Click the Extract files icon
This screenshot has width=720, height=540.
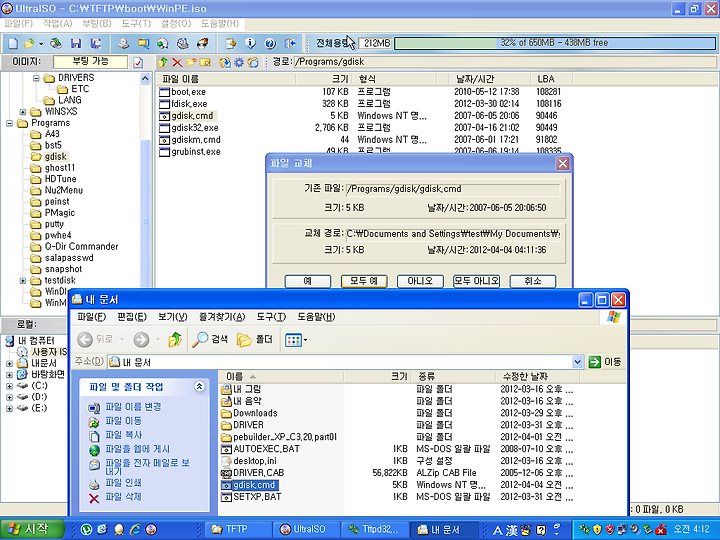click(x=225, y=62)
